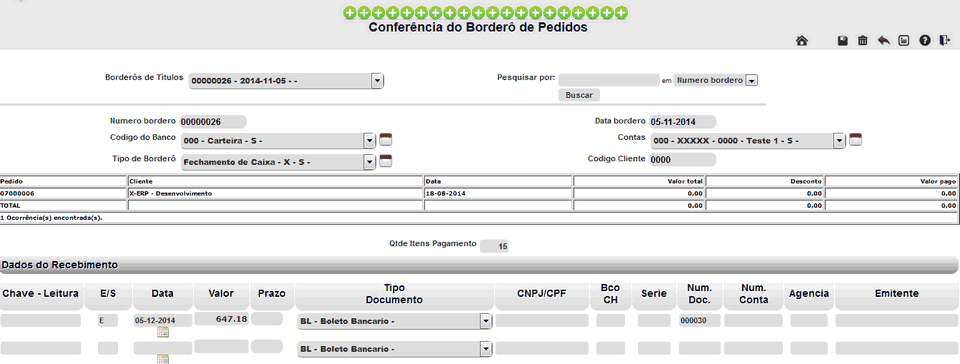Click the Codigo Cliente field 0000
Screen dimensions: 960x364
coord(682,160)
